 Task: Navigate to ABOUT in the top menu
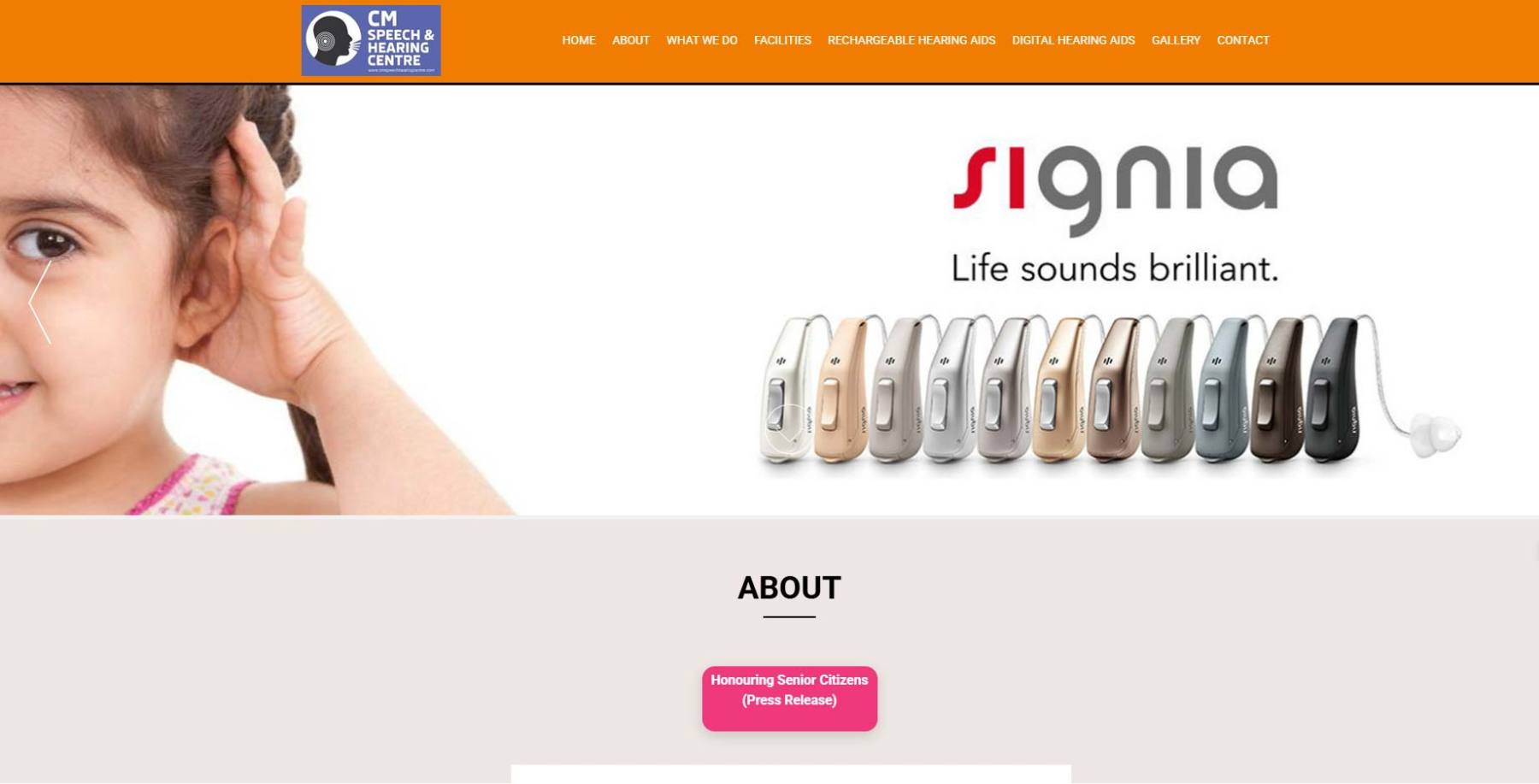[x=631, y=40]
